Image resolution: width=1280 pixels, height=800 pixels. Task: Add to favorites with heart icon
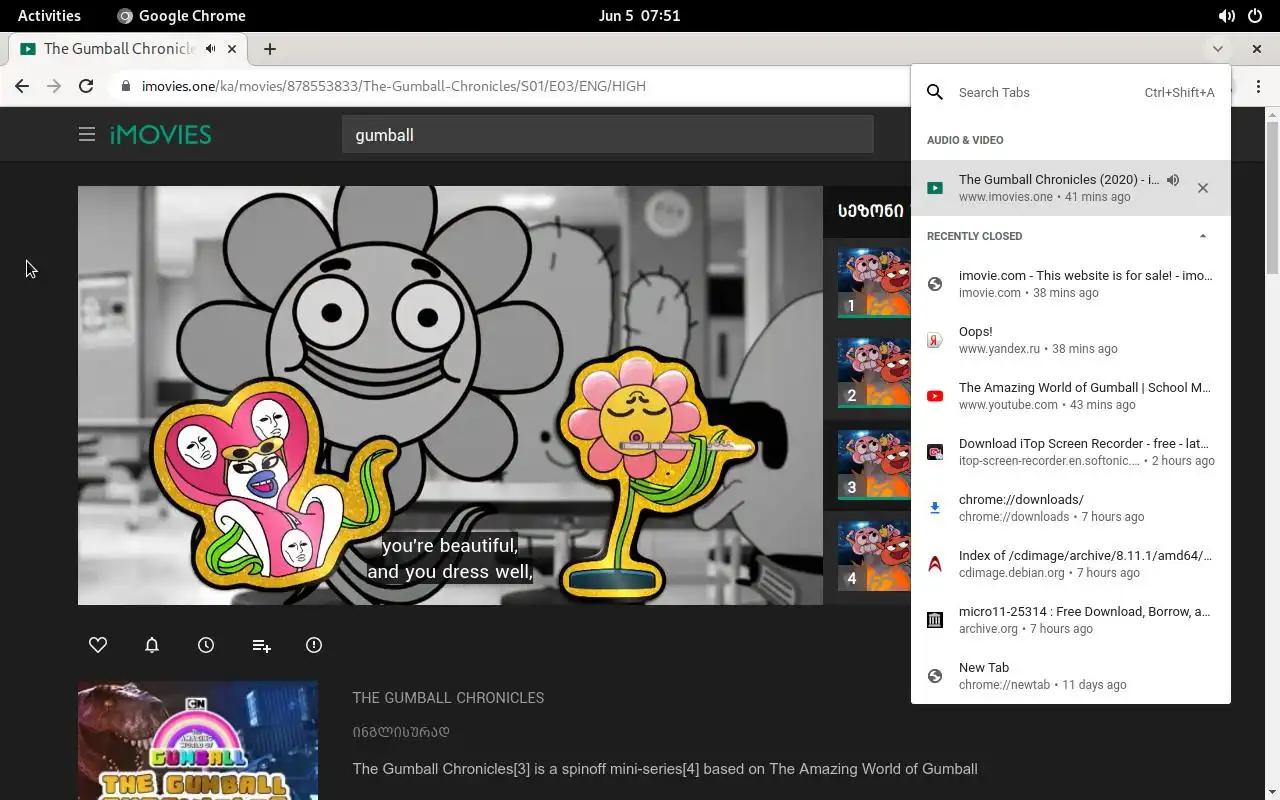98,645
